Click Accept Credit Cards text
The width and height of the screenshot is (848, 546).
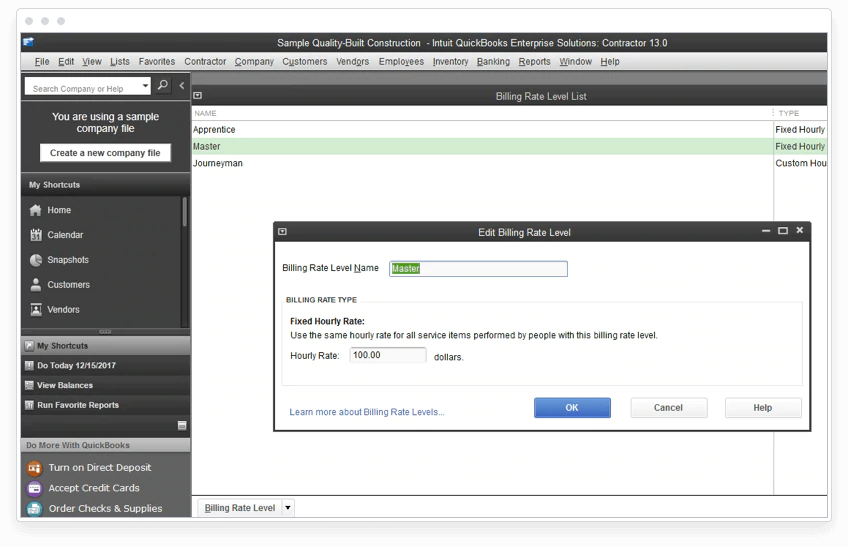(x=94, y=488)
